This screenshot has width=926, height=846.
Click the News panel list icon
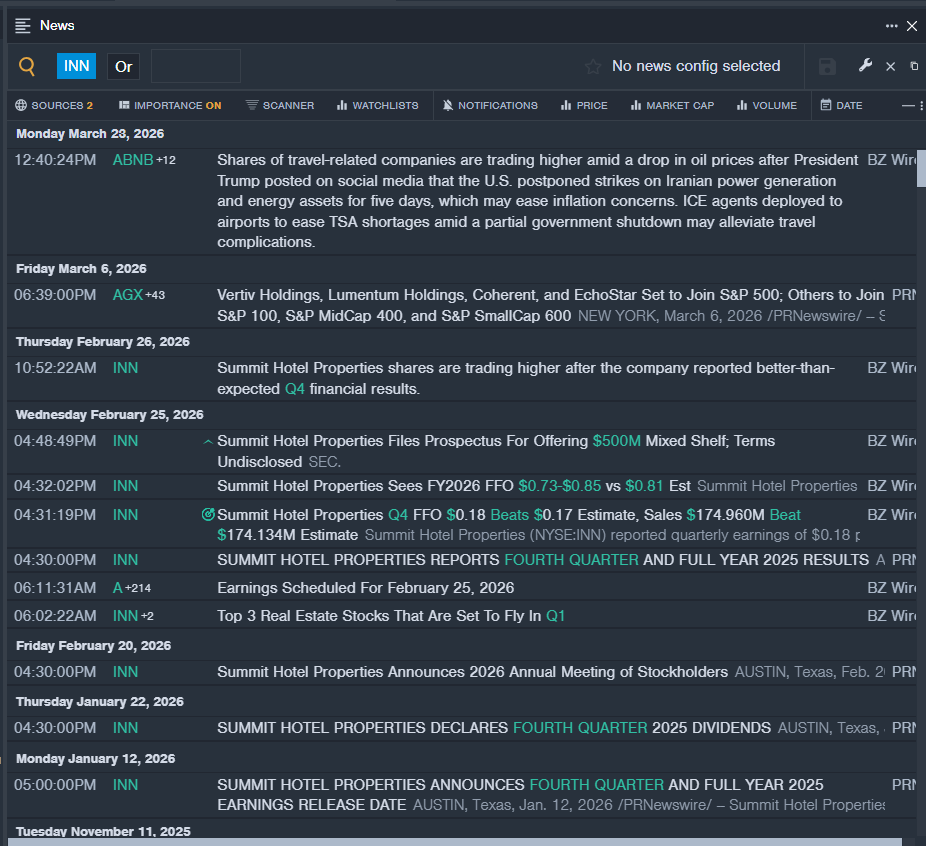(23, 26)
